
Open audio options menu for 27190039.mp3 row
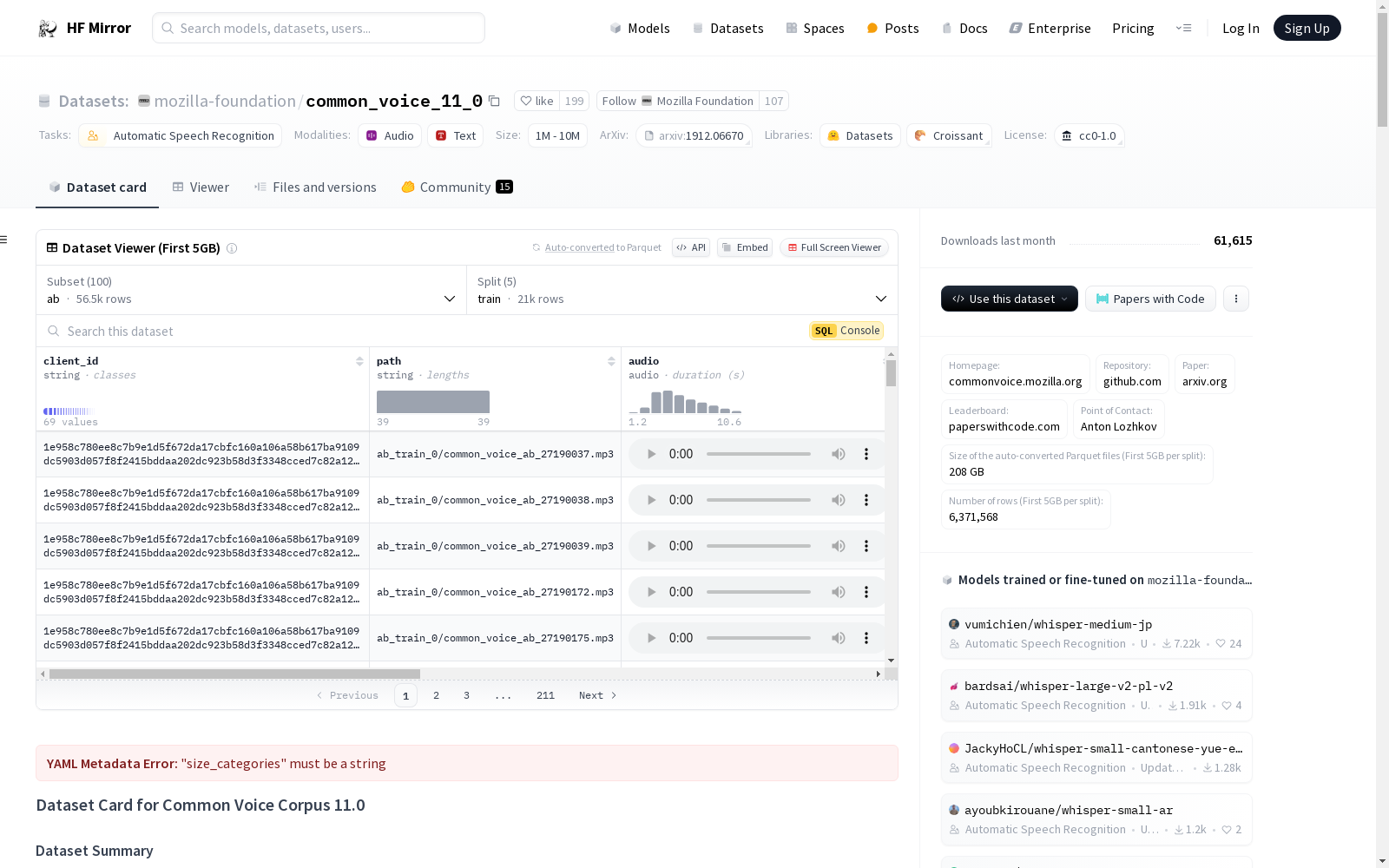pyautogui.click(x=866, y=546)
